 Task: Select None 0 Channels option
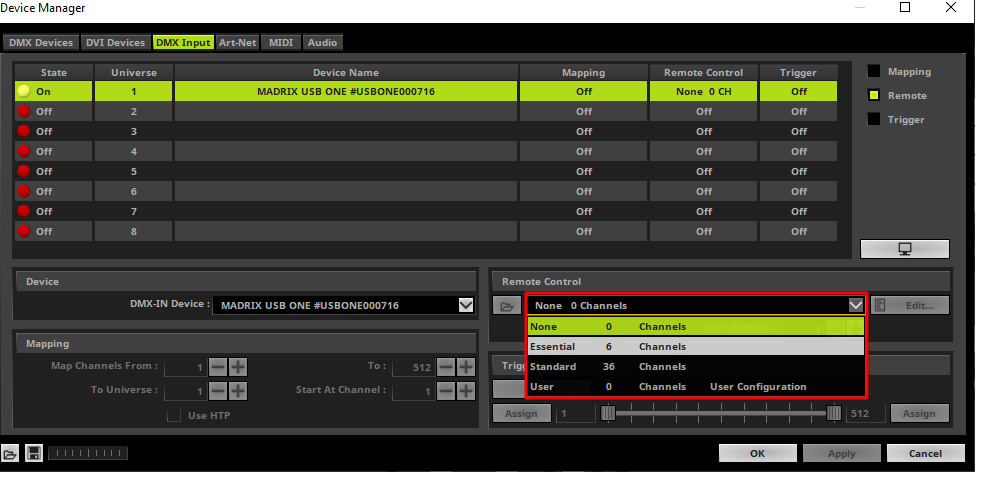click(x=696, y=326)
